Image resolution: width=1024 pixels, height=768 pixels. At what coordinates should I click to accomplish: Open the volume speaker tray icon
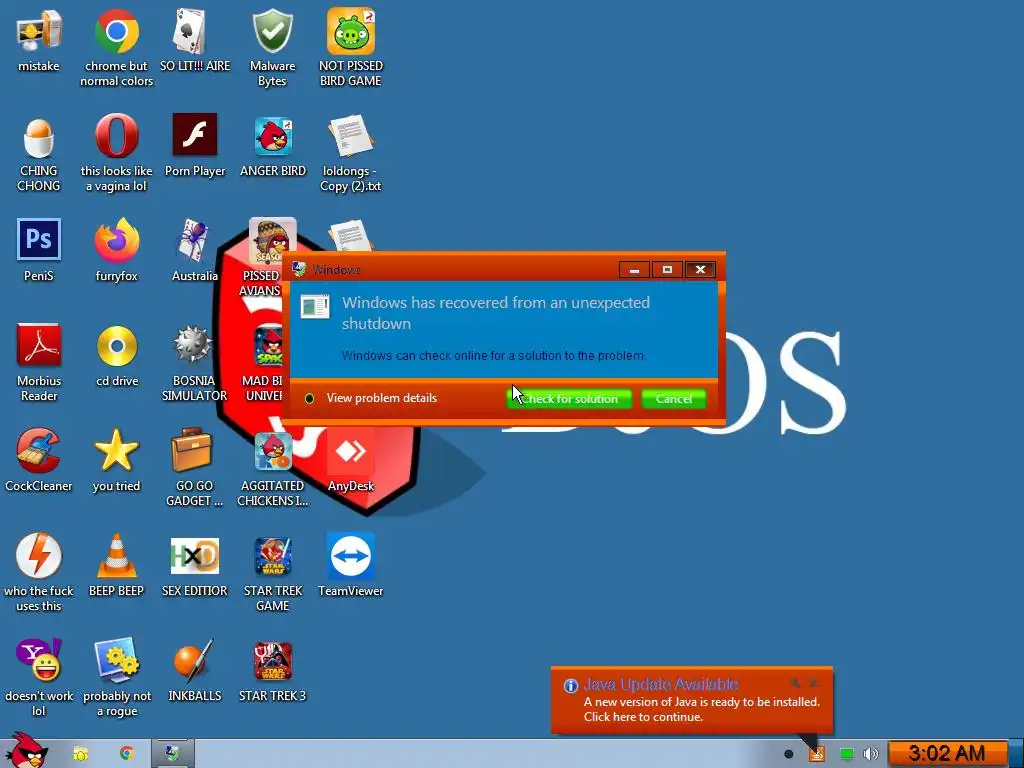(x=871, y=754)
